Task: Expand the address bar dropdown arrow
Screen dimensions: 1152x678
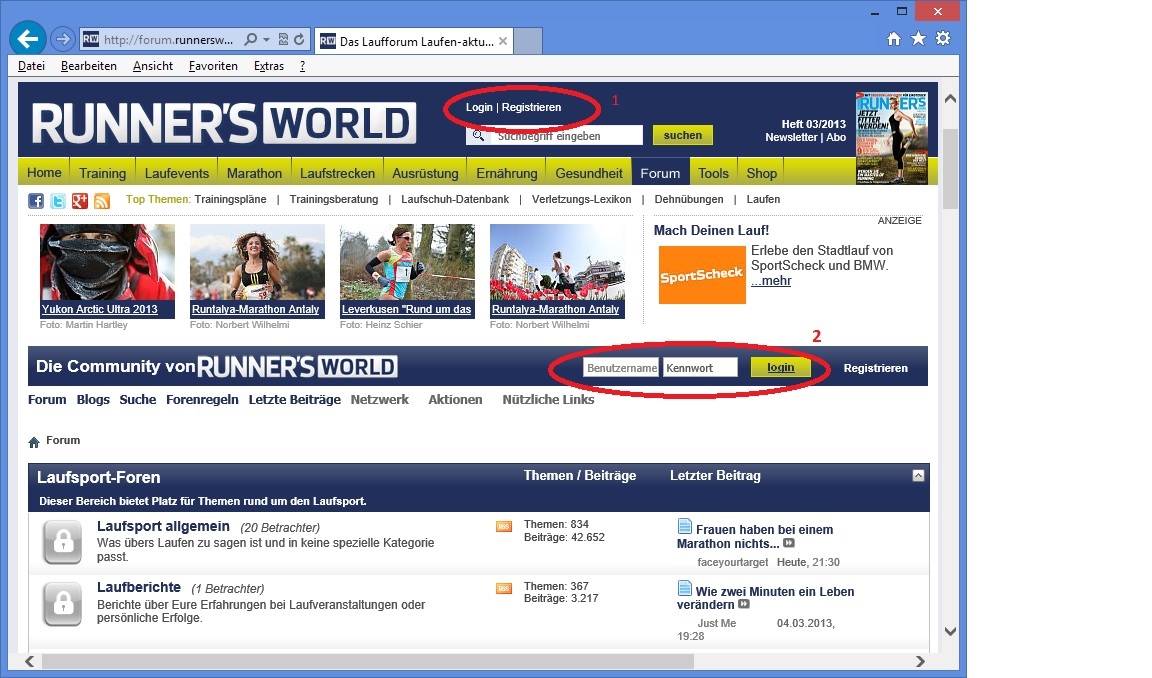Action: 266,40
